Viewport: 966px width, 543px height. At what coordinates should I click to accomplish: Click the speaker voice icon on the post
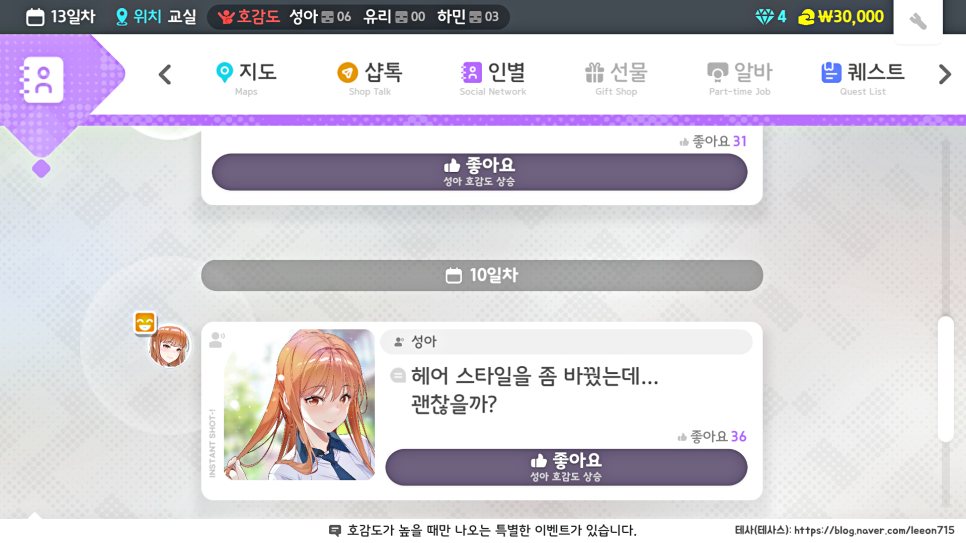coord(217,340)
